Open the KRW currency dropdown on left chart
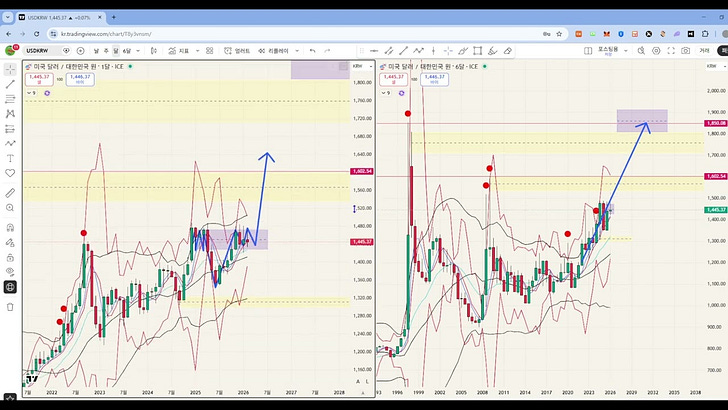The width and height of the screenshot is (728, 410). pos(362,66)
